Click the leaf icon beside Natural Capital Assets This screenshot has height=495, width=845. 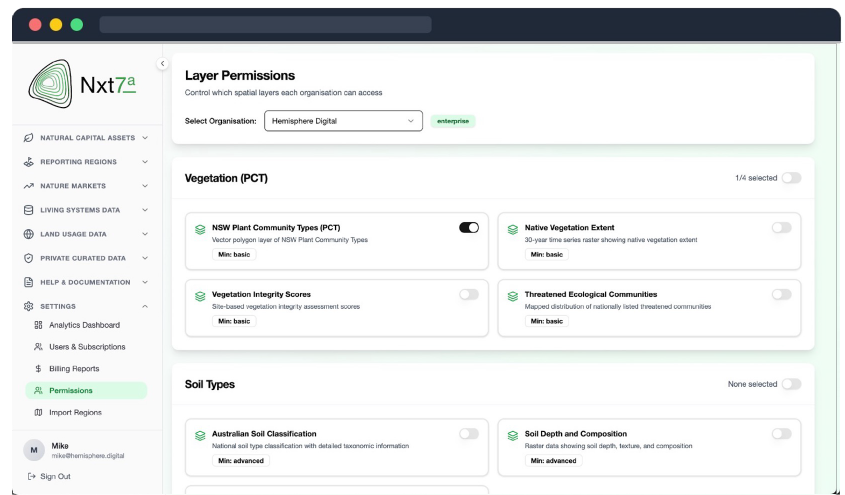coord(29,138)
